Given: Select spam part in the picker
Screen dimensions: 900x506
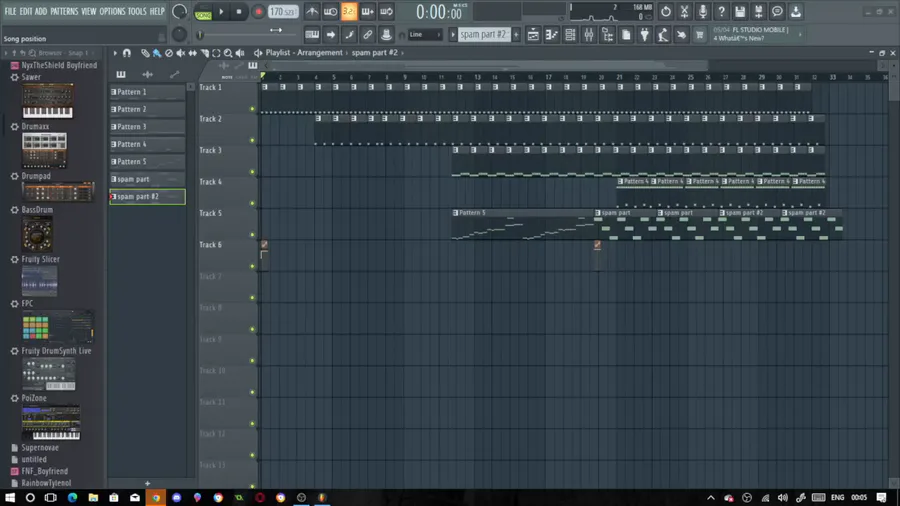Looking at the screenshot, I should 147,179.
